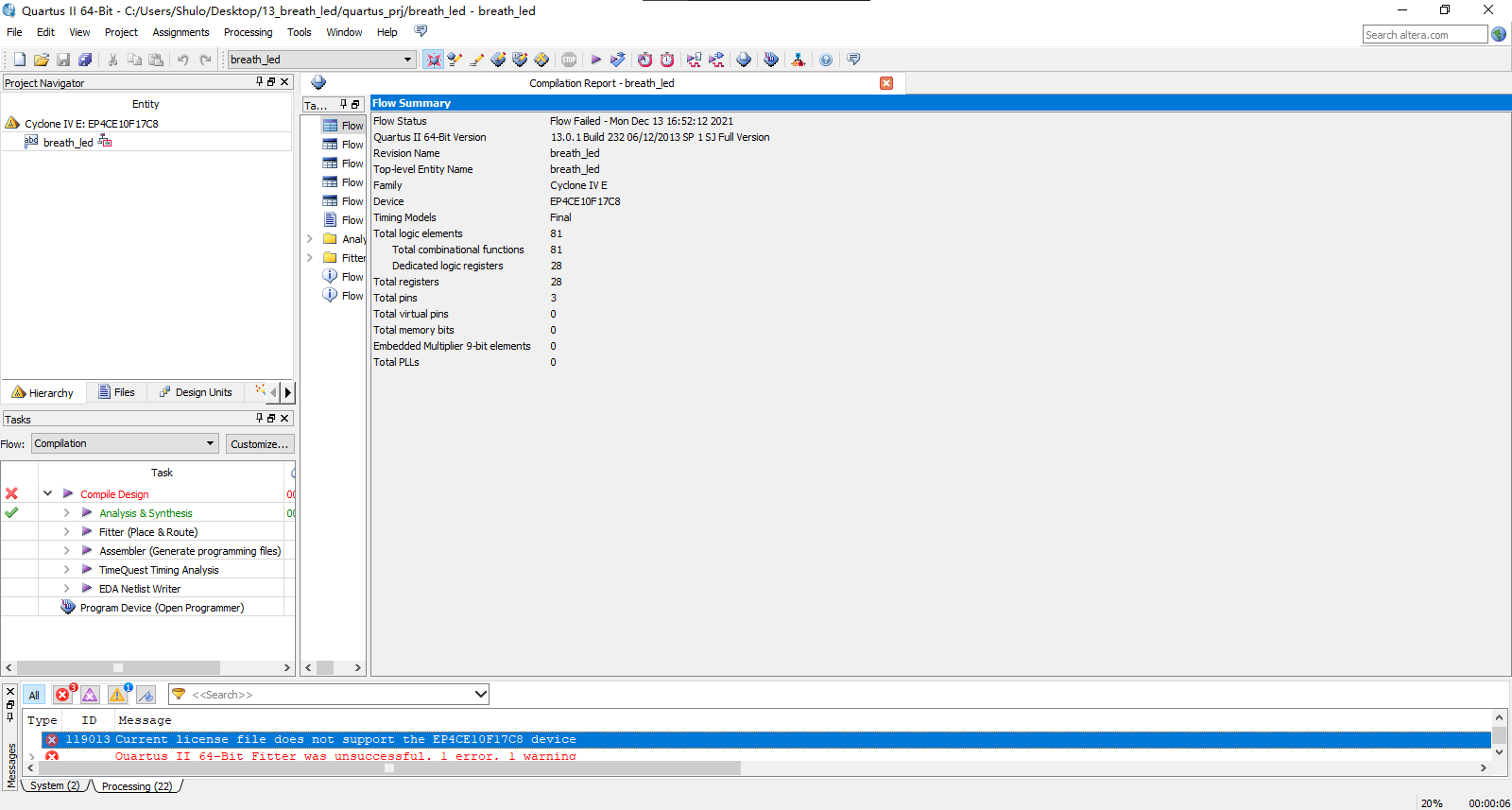Create a new file with toolbar icon
Image resolution: width=1512 pixels, height=810 pixels.
tap(19, 60)
